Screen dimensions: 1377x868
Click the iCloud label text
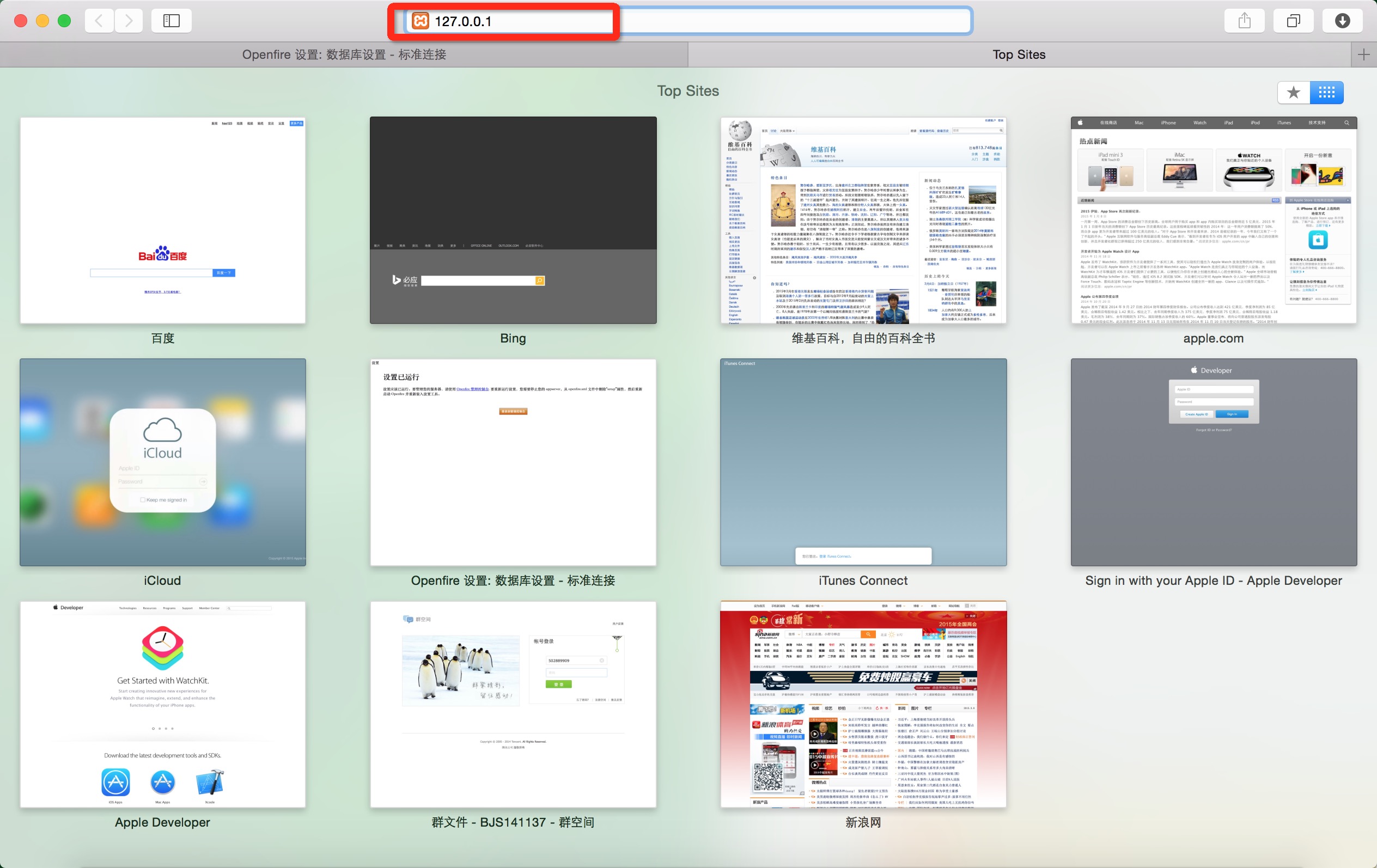pyautogui.click(x=163, y=580)
